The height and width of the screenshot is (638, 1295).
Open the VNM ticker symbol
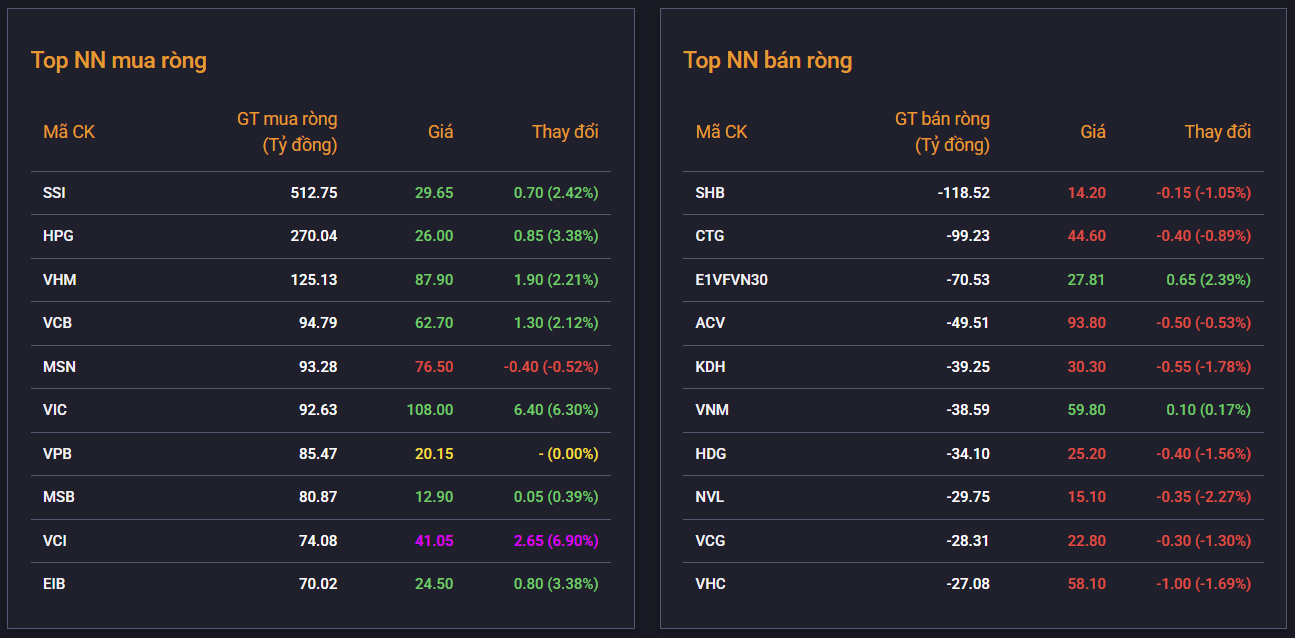[x=712, y=410]
